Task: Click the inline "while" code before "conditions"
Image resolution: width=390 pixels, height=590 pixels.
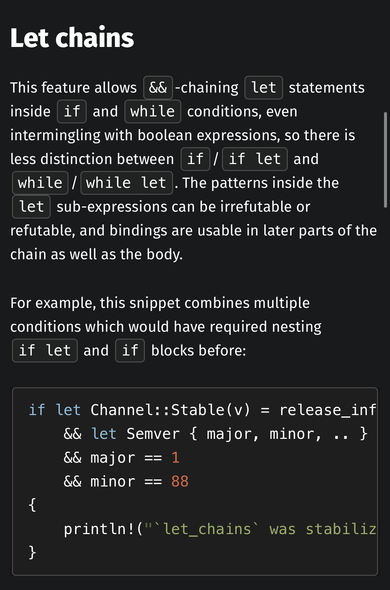Action: tap(152, 111)
